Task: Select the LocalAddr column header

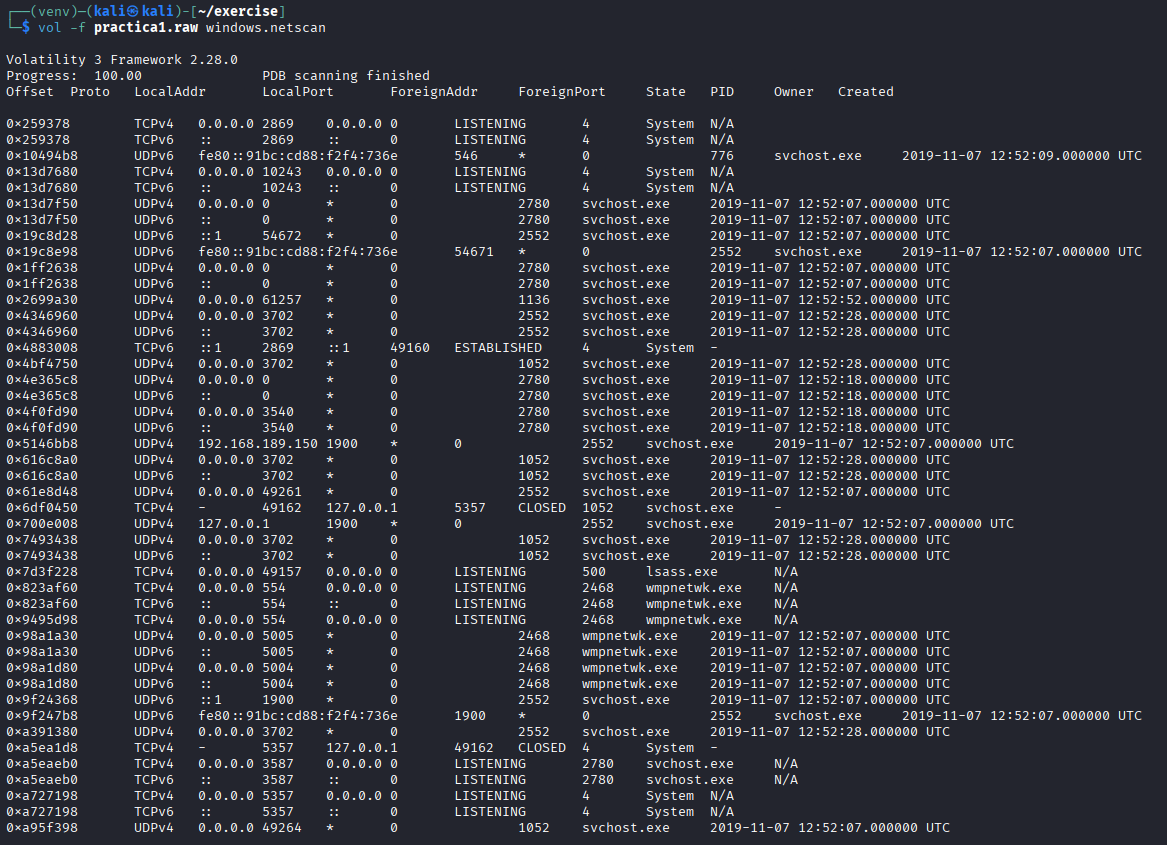Action: pyautogui.click(x=170, y=92)
